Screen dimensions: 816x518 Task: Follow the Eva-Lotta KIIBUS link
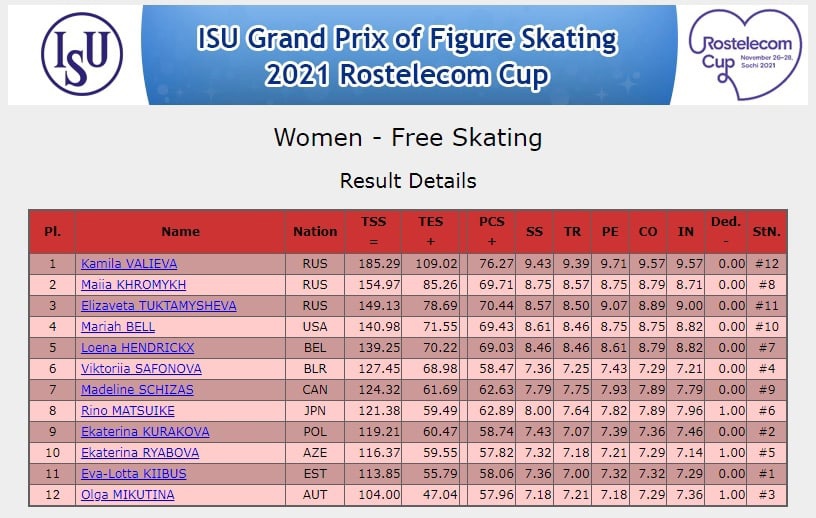pos(134,474)
